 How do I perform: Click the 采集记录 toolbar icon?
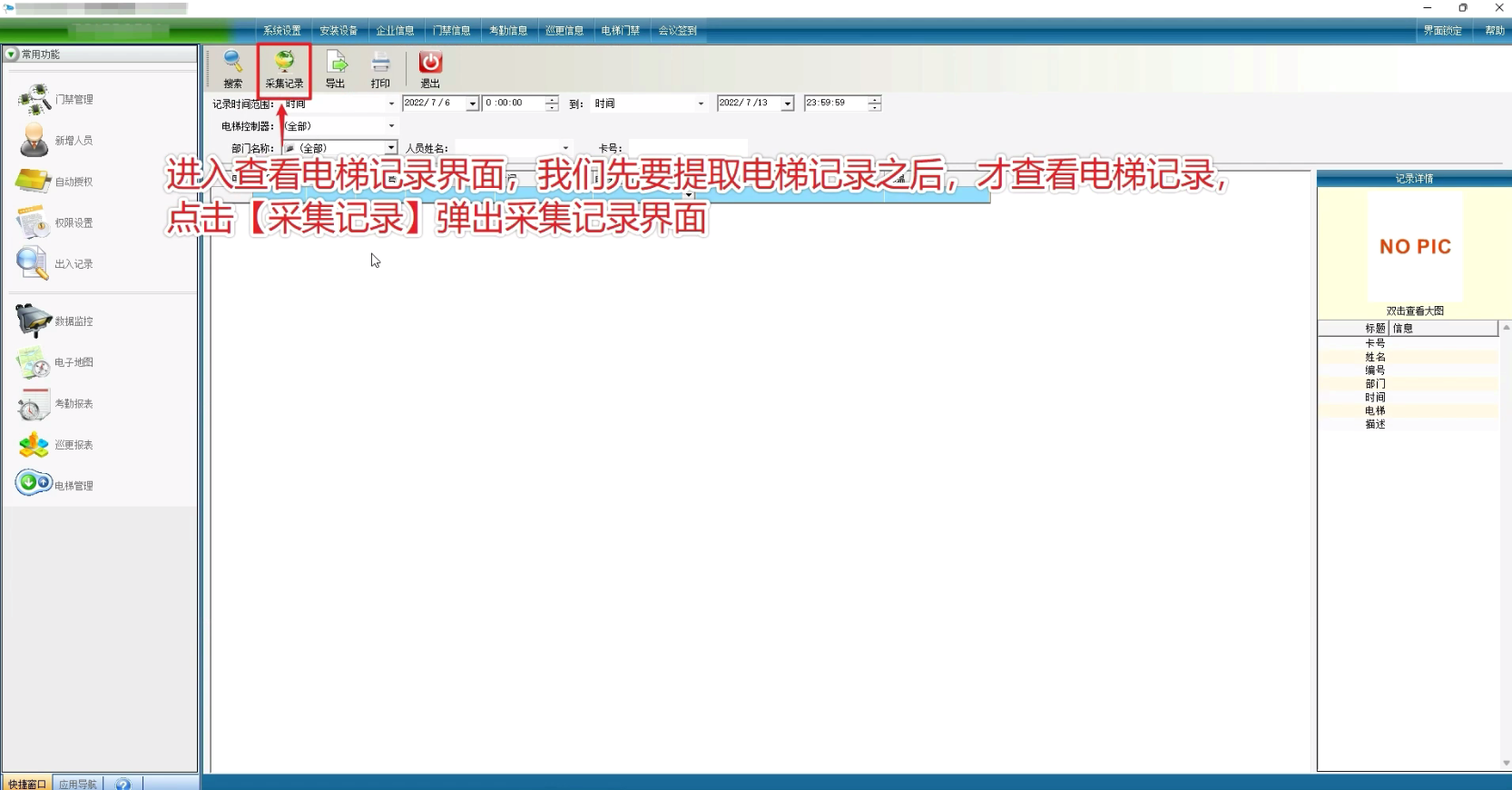[x=284, y=63]
